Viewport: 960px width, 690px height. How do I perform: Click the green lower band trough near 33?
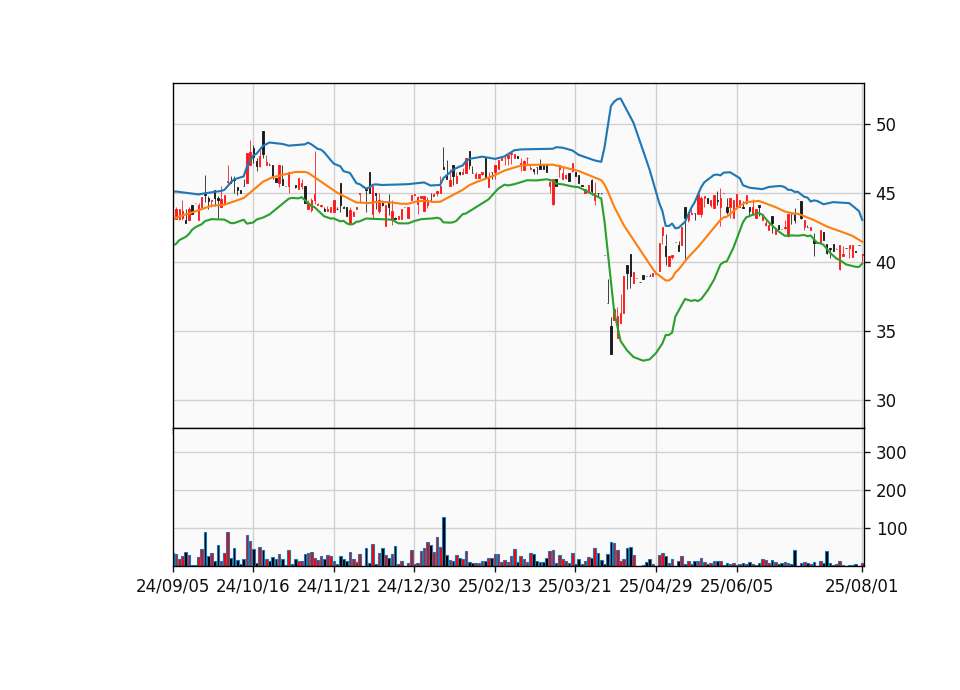(645, 360)
